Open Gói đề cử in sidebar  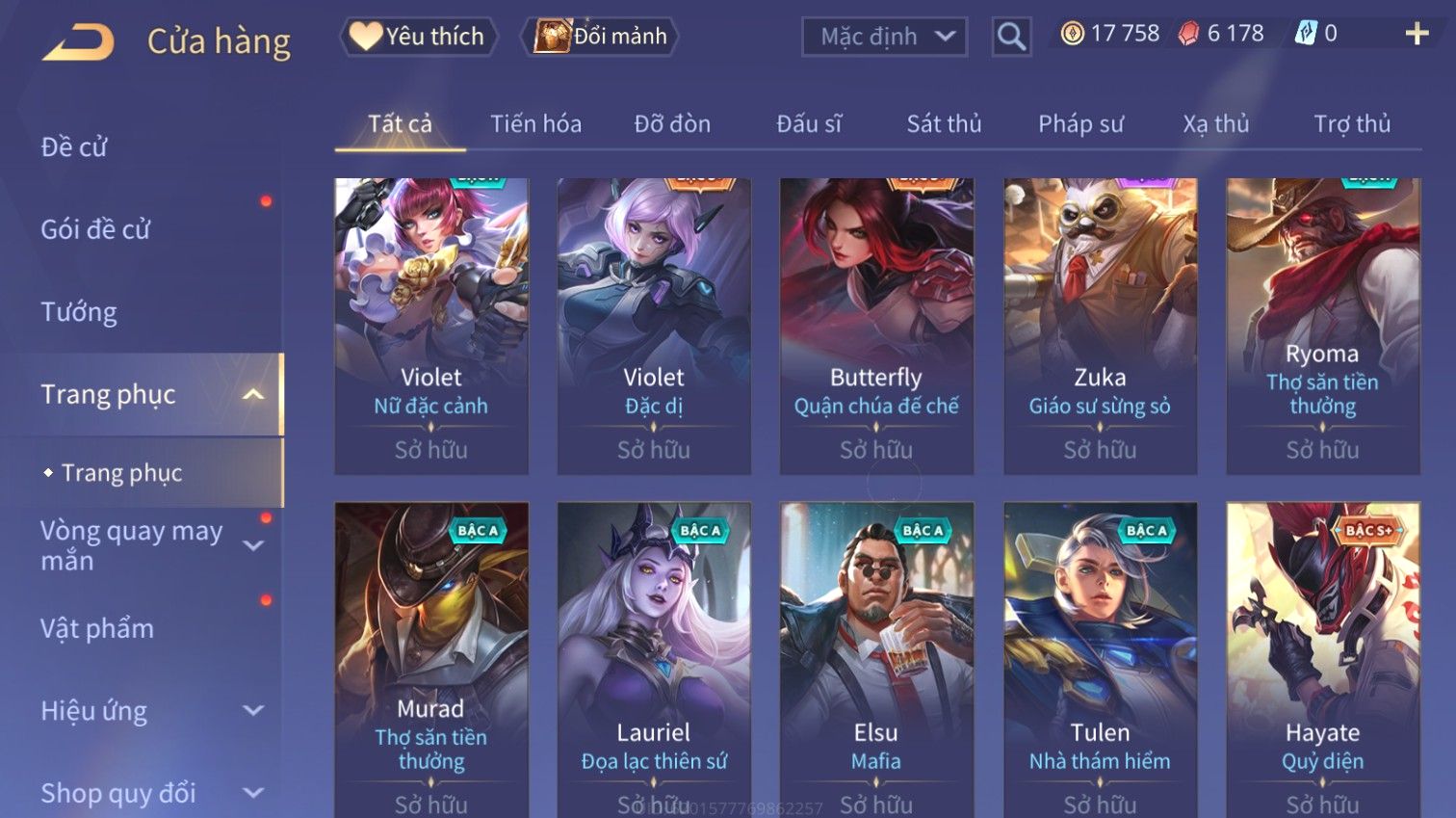tap(95, 229)
